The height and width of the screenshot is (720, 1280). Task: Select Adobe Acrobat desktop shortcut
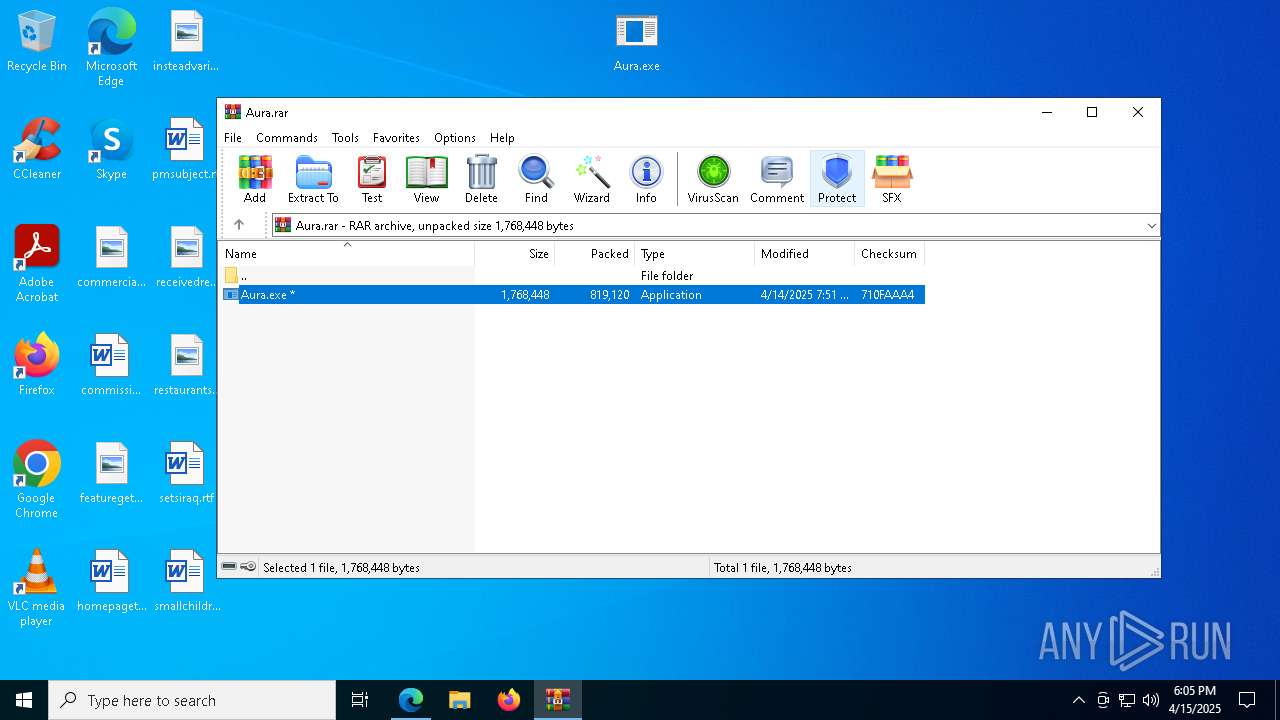(37, 264)
